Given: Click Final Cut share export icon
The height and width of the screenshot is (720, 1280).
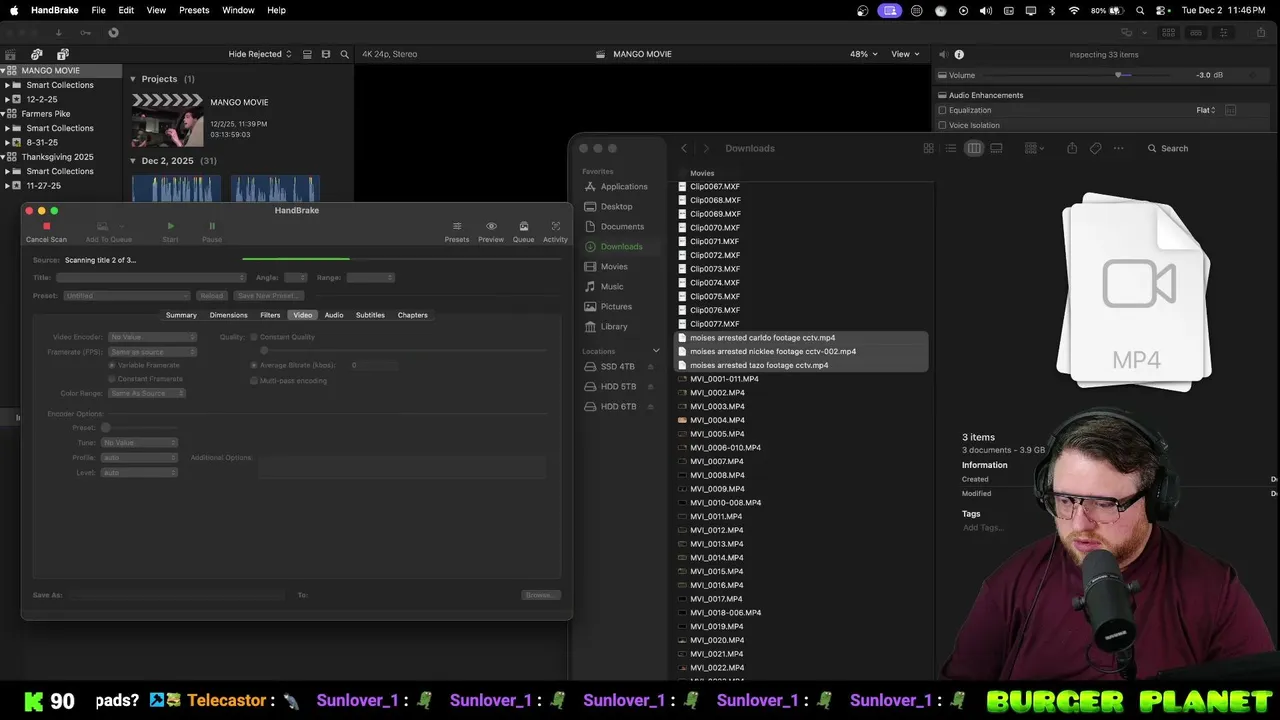Looking at the screenshot, I should 1262,32.
